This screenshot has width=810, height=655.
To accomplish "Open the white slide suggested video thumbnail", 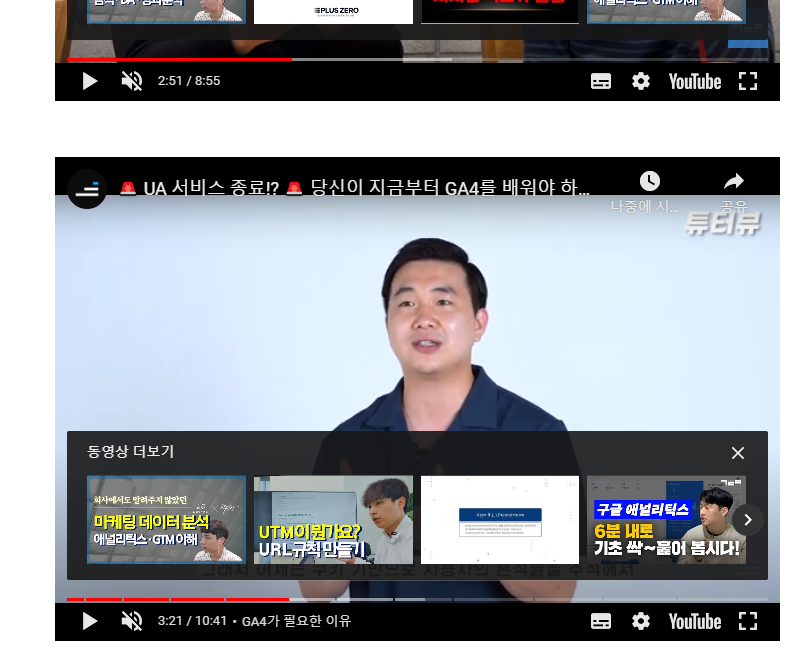I will [x=500, y=519].
